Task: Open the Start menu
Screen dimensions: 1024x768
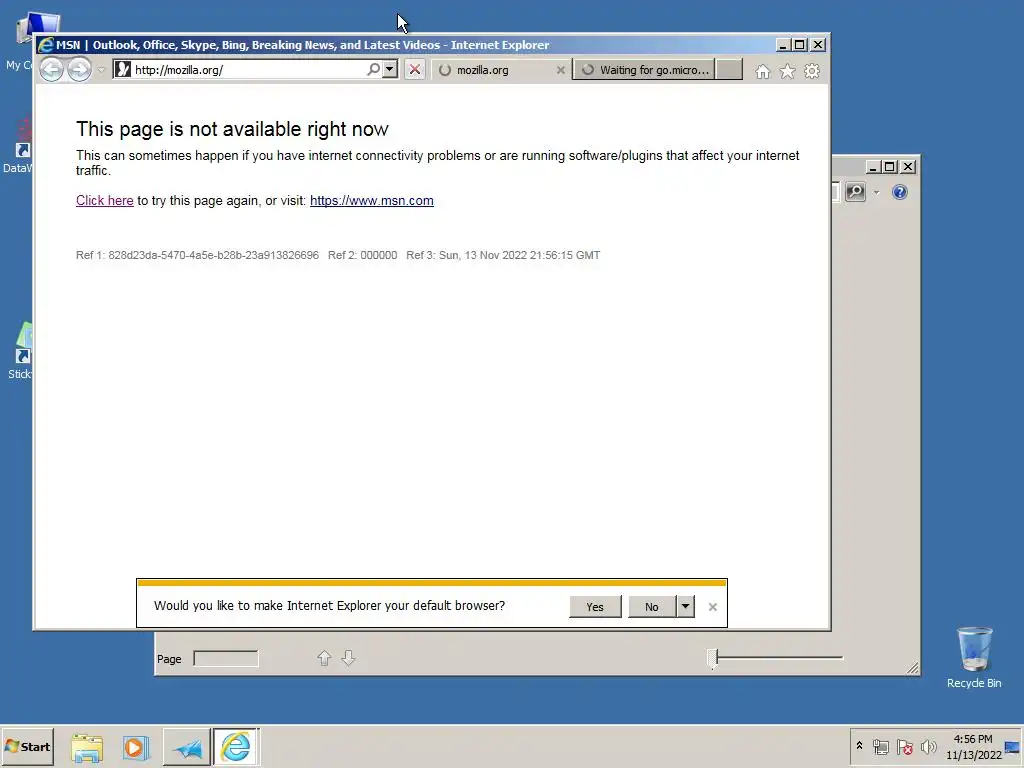Action: (27, 746)
